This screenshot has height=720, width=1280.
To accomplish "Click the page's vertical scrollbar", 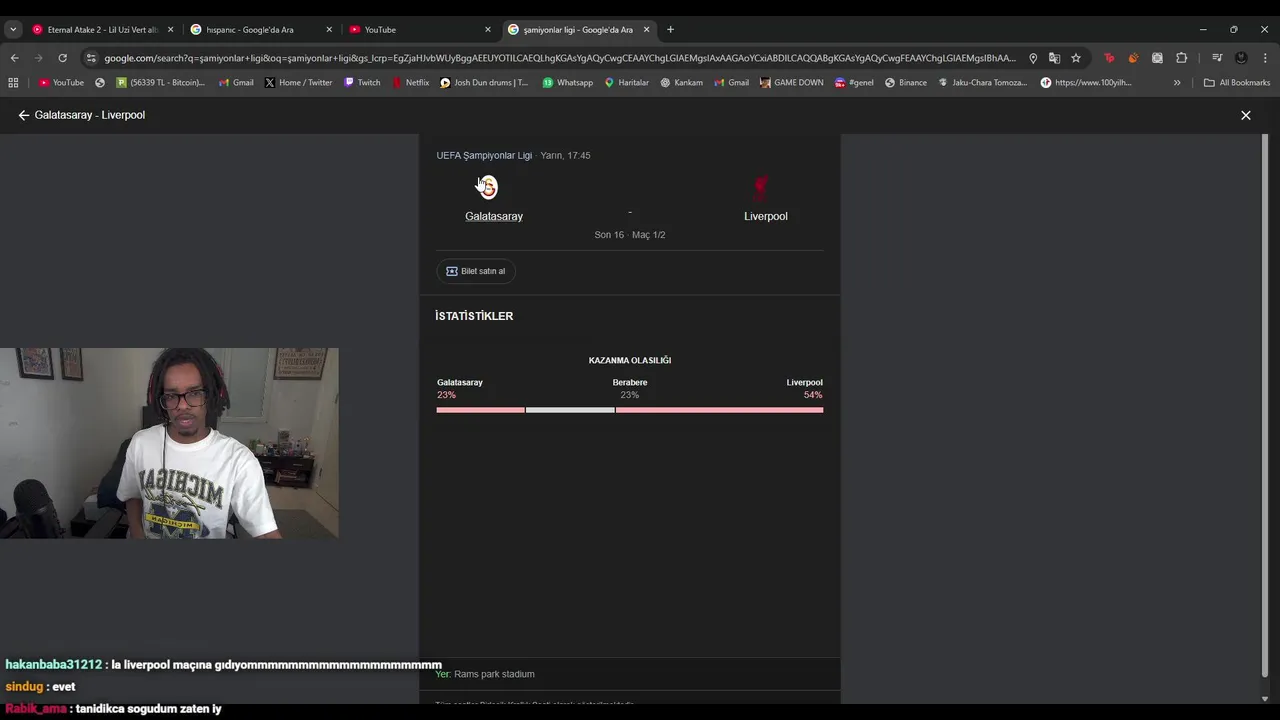I will coord(1265,405).
